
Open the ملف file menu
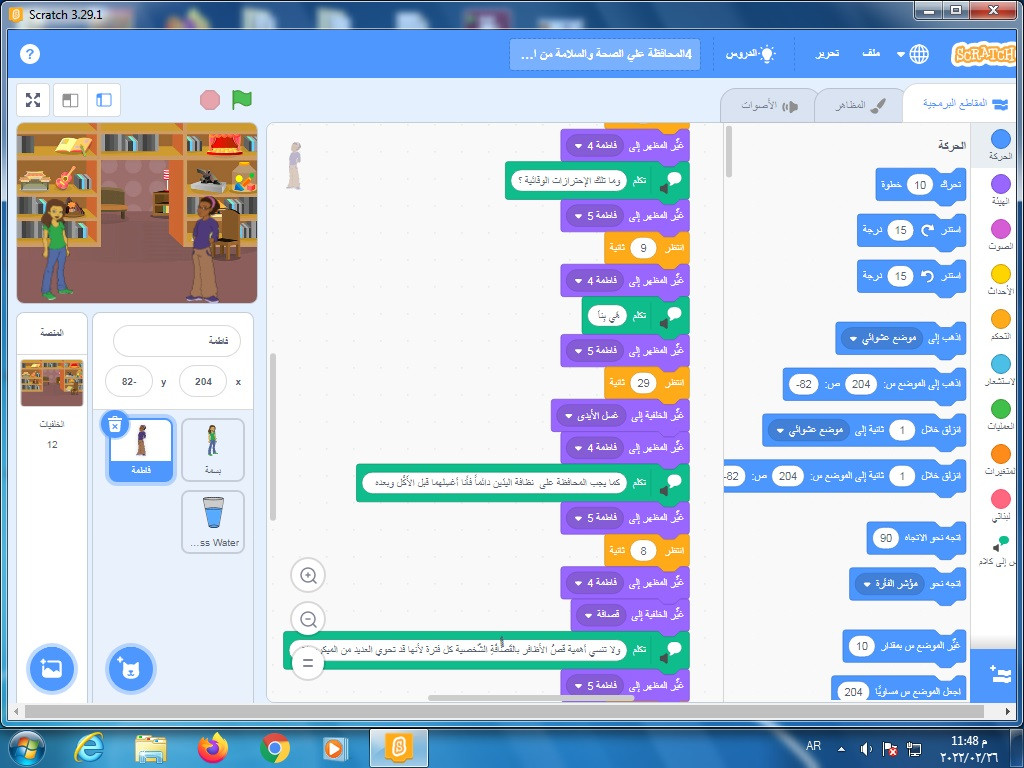tap(871, 54)
